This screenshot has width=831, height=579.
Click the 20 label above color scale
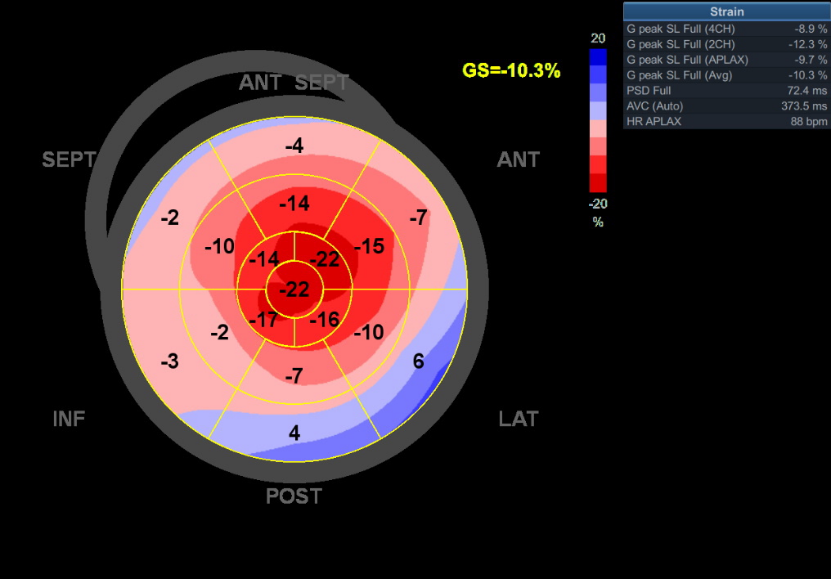point(598,38)
